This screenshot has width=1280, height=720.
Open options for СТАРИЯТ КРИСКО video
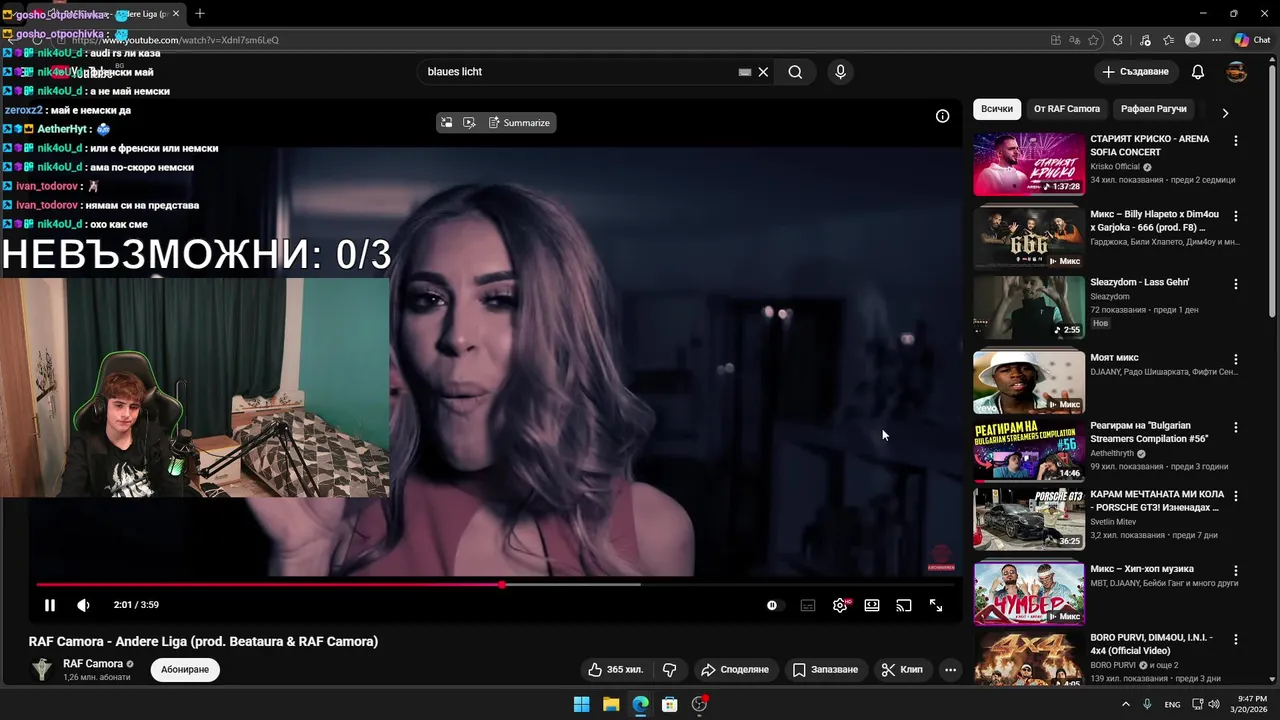(x=1236, y=141)
